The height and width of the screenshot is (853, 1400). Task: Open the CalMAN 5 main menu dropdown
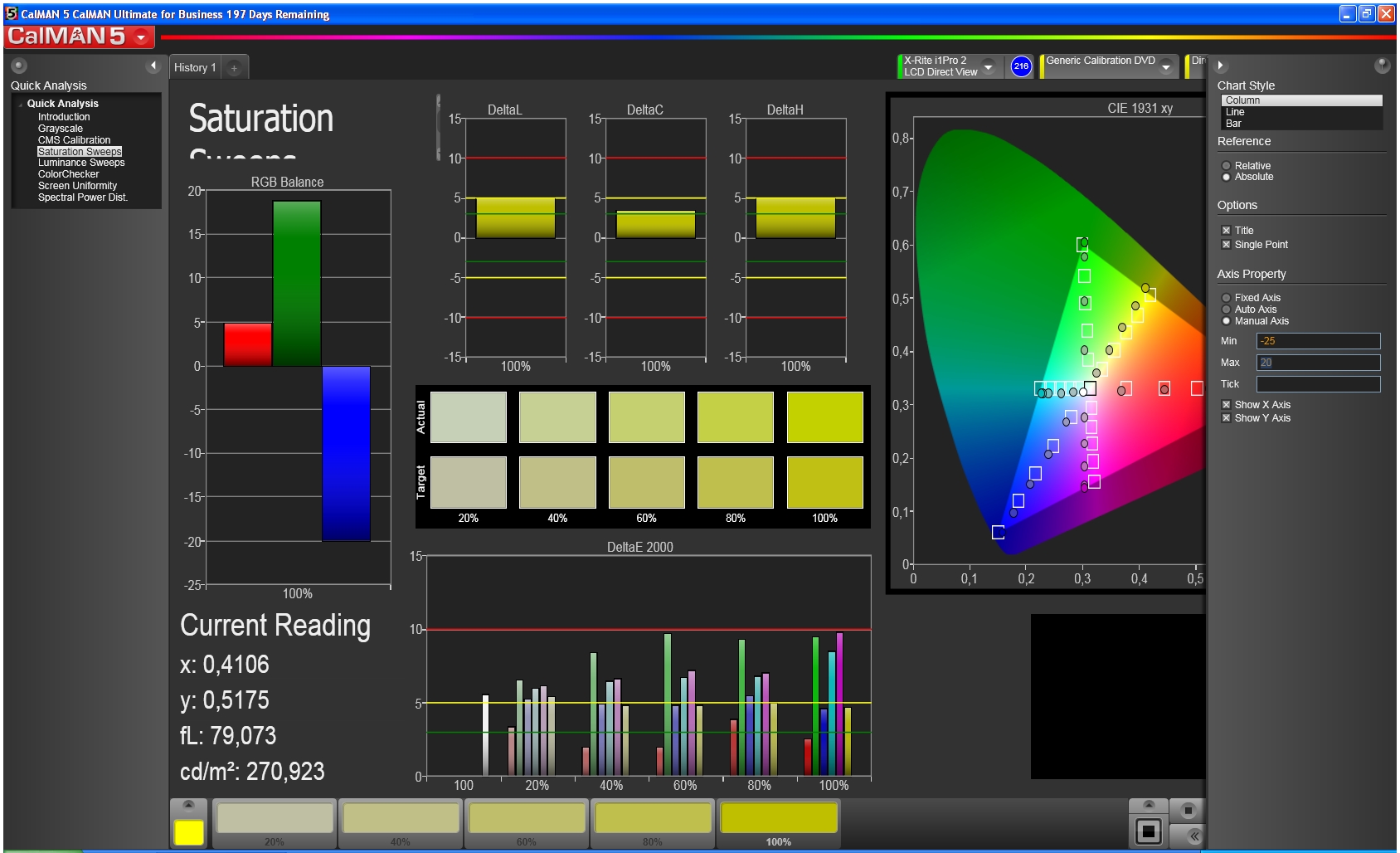tap(141, 37)
